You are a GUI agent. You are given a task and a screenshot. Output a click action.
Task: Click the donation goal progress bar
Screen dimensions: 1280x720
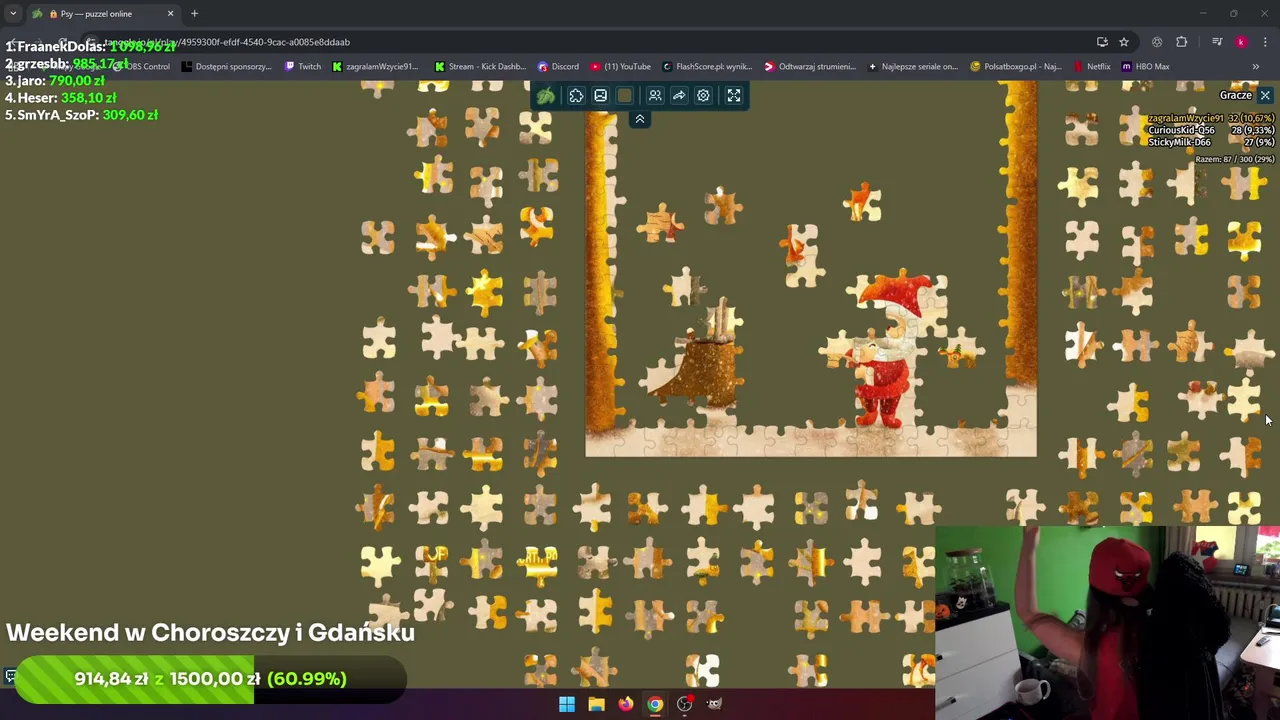[x=210, y=679]
